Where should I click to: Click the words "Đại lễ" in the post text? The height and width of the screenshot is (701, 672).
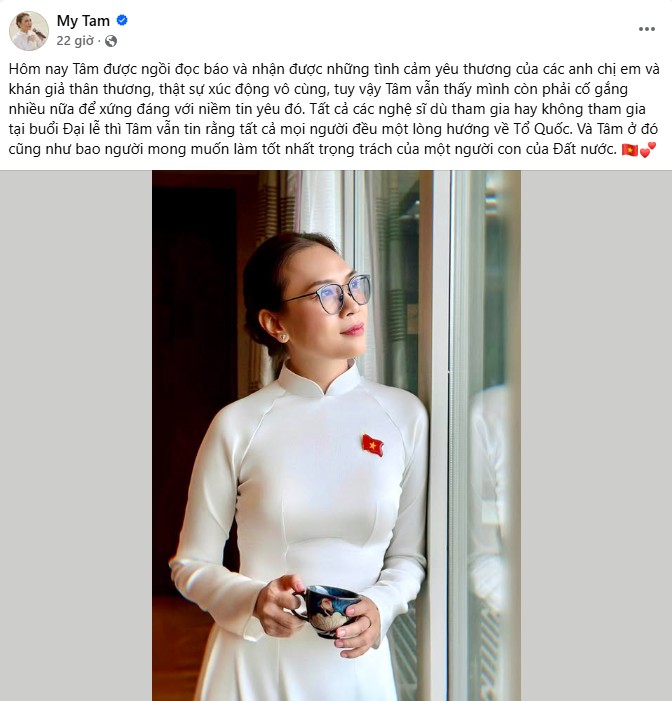pyautogui.click(x=81, y=129)
